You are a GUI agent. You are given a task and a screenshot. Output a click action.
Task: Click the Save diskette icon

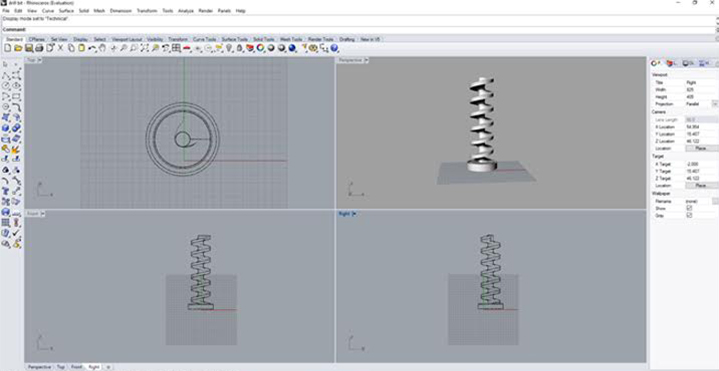[29, 48]
